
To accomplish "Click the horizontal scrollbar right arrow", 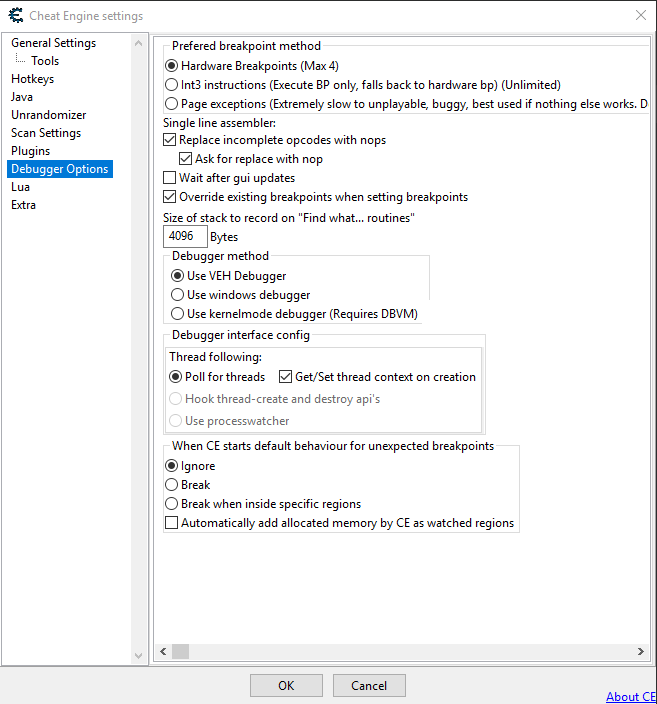I will [639, 652].
